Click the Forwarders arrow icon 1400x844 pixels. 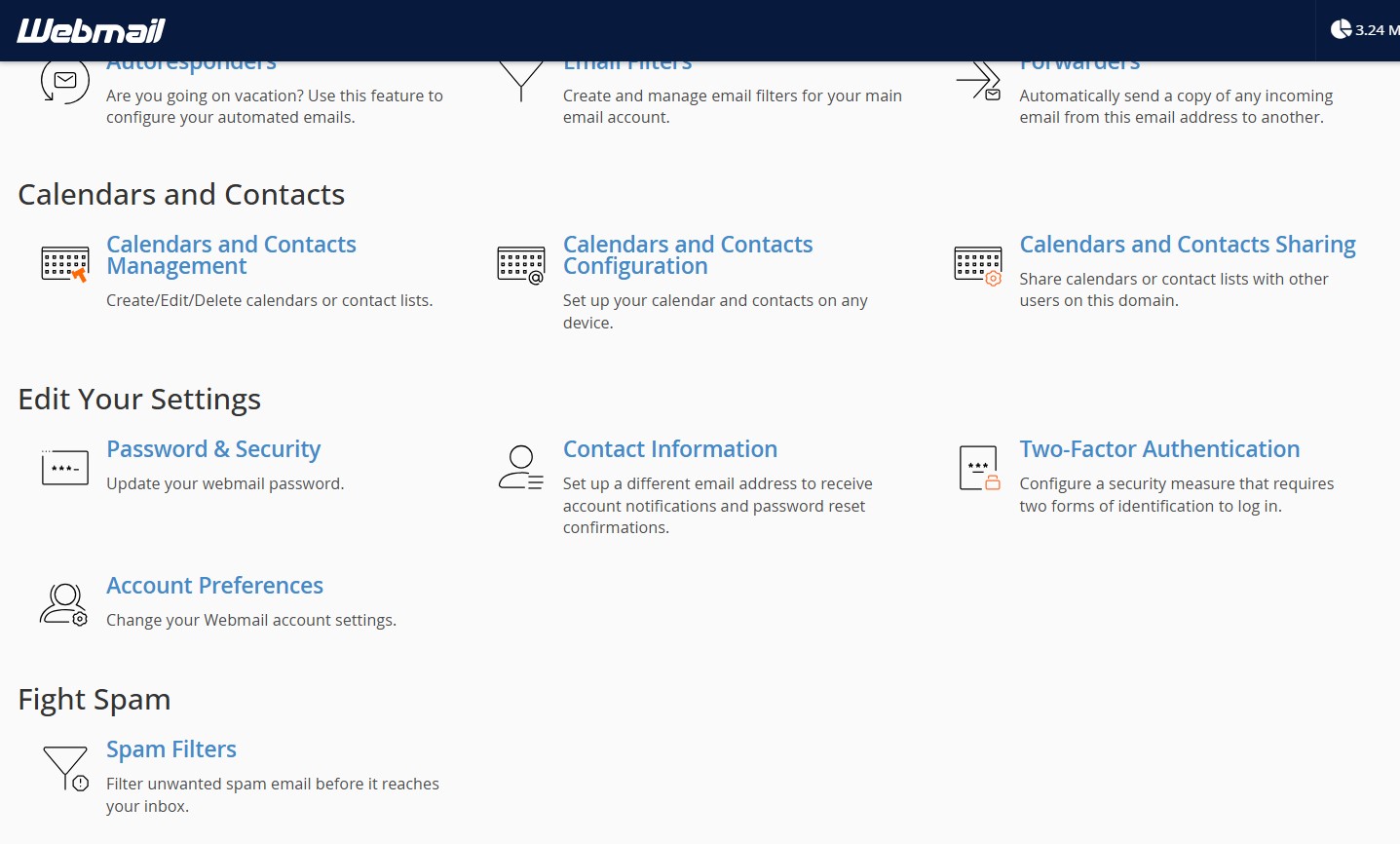pyautogui.click(x=978, y=82)
